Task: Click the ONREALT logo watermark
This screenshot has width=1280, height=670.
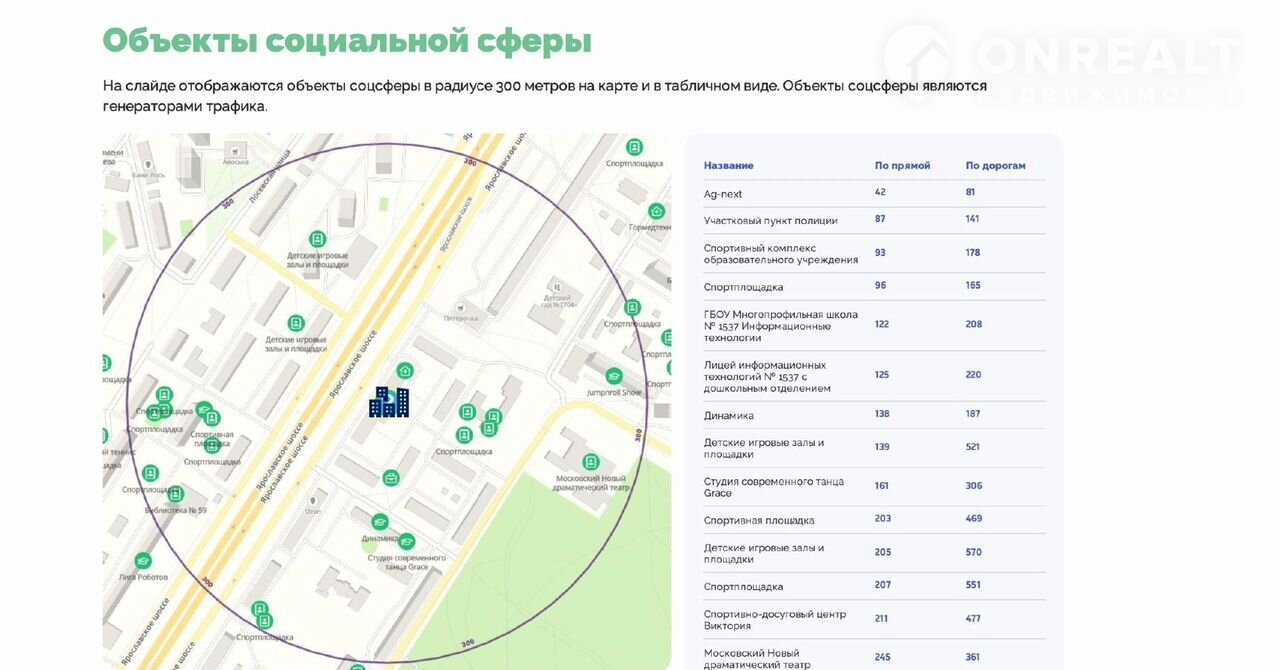Action: click(1063, 65)
